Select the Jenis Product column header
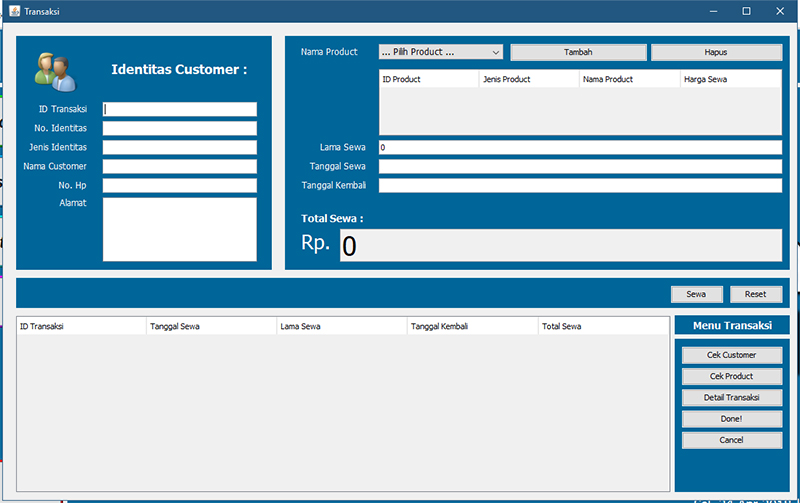Image resolution: width=800 pixels, height=503 pixels. [x=529, y=79]
